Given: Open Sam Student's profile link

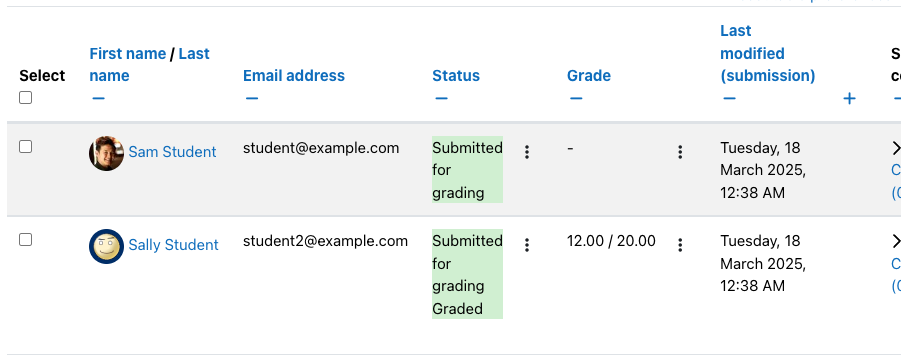Looking at the screenshot, I should click(172, 152).
